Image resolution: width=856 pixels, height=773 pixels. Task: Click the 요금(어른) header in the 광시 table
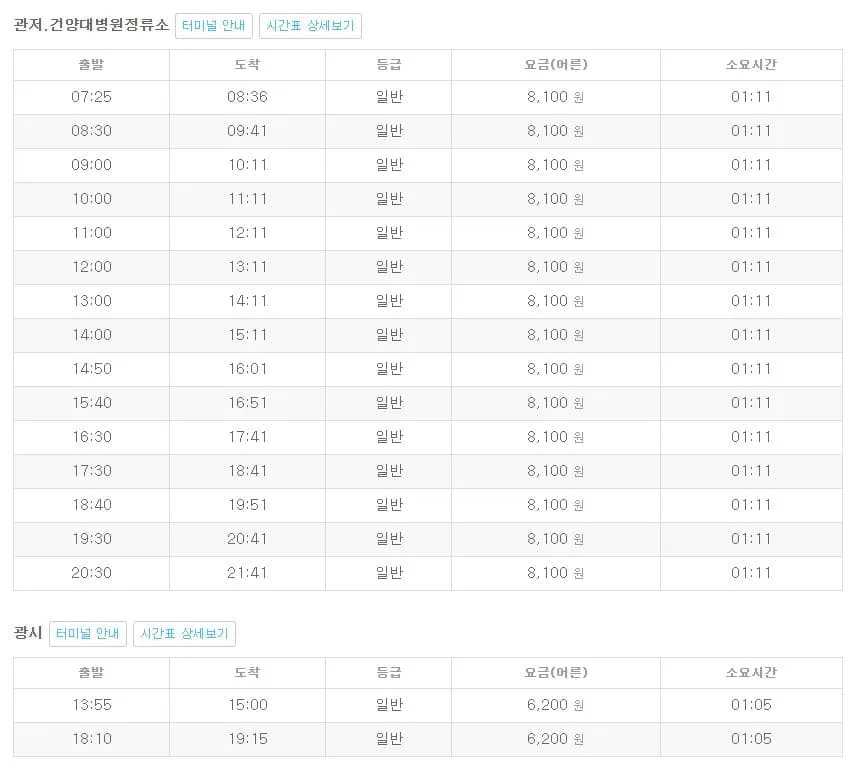(x=556, y=673)
